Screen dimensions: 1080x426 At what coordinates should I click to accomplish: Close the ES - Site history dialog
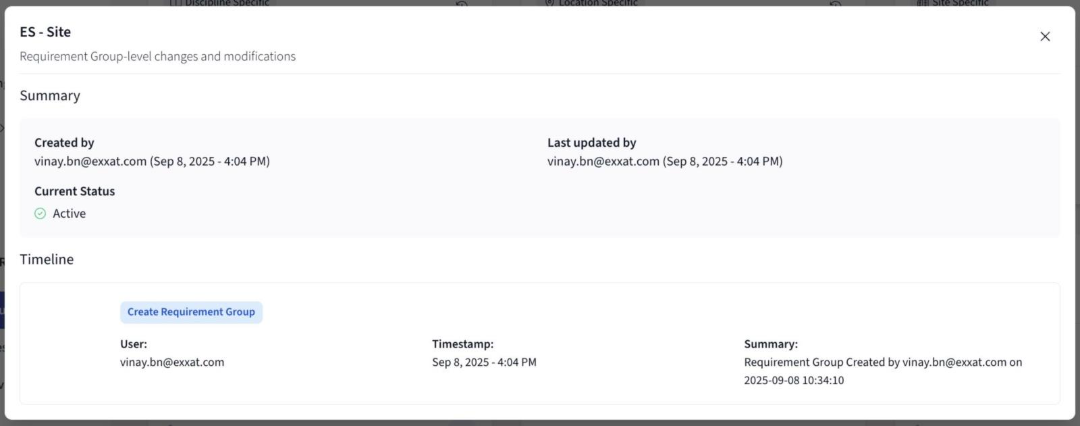(x=1045, y=37)
